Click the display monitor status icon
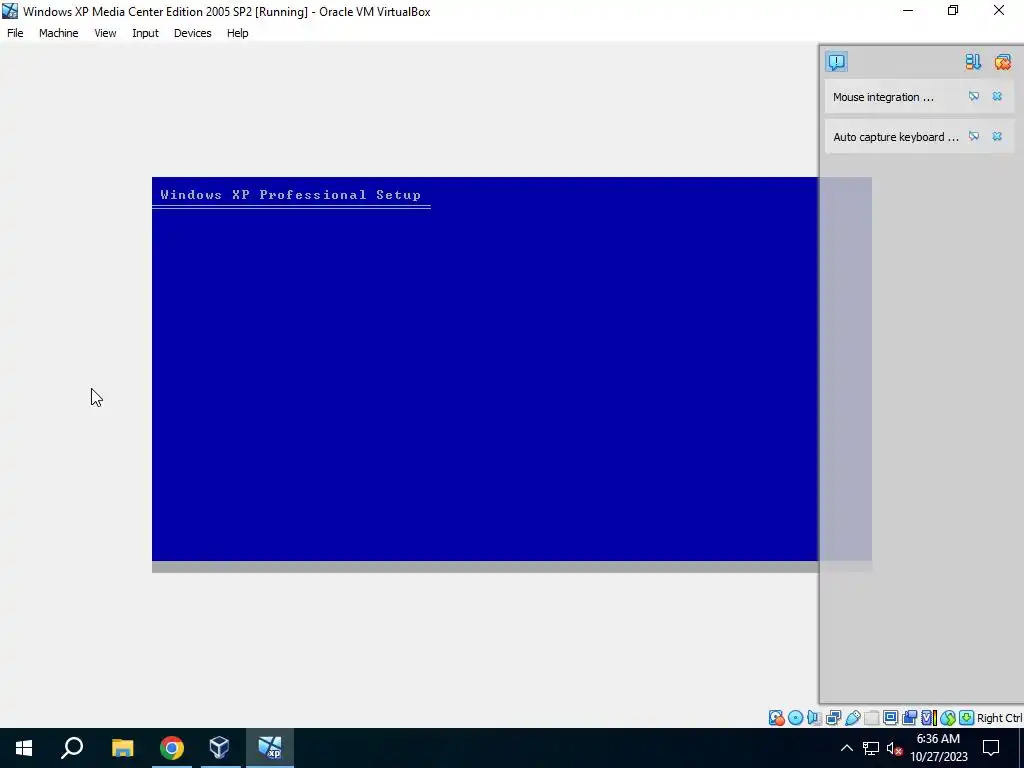 890,718
